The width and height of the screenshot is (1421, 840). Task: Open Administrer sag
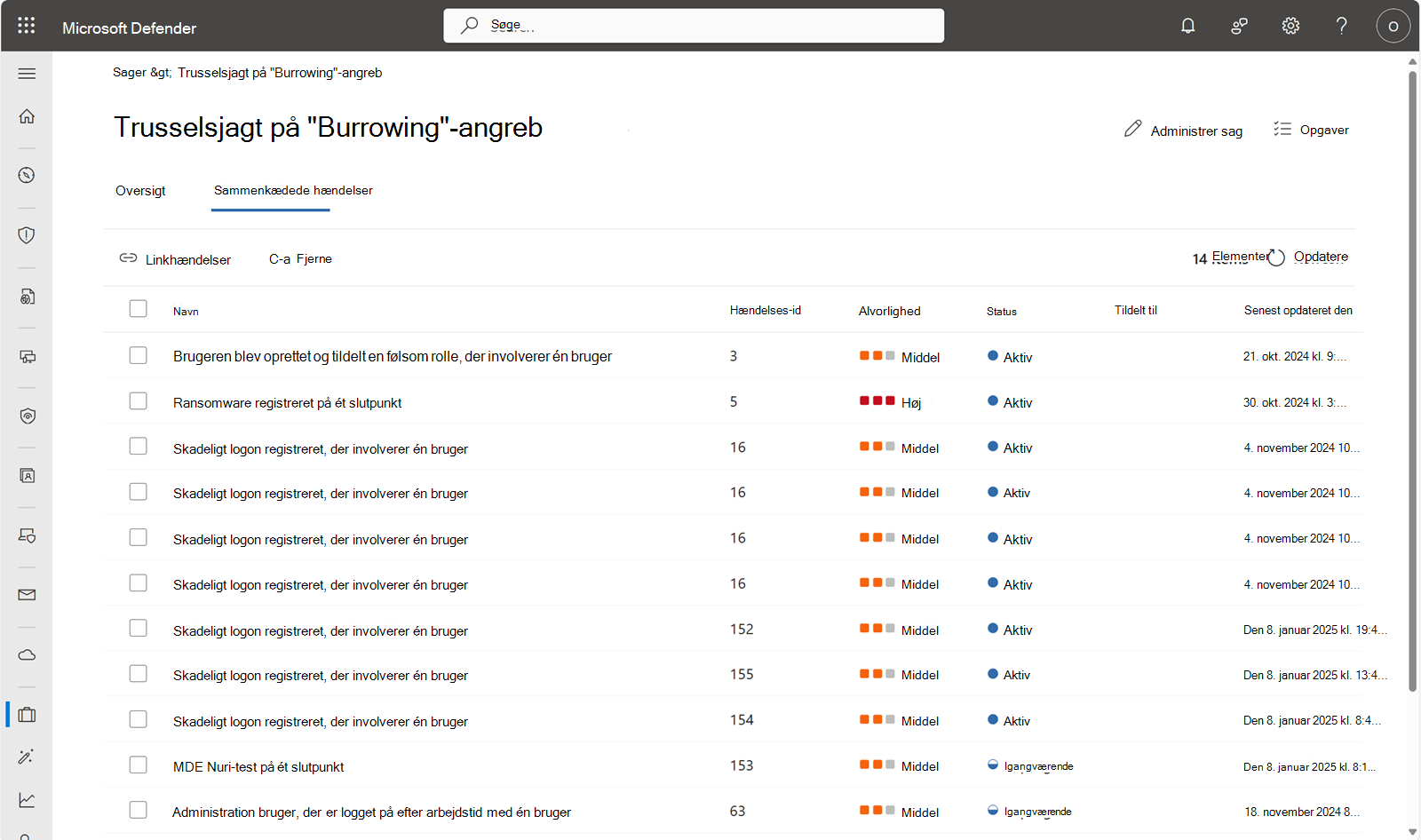(1183, 131)
